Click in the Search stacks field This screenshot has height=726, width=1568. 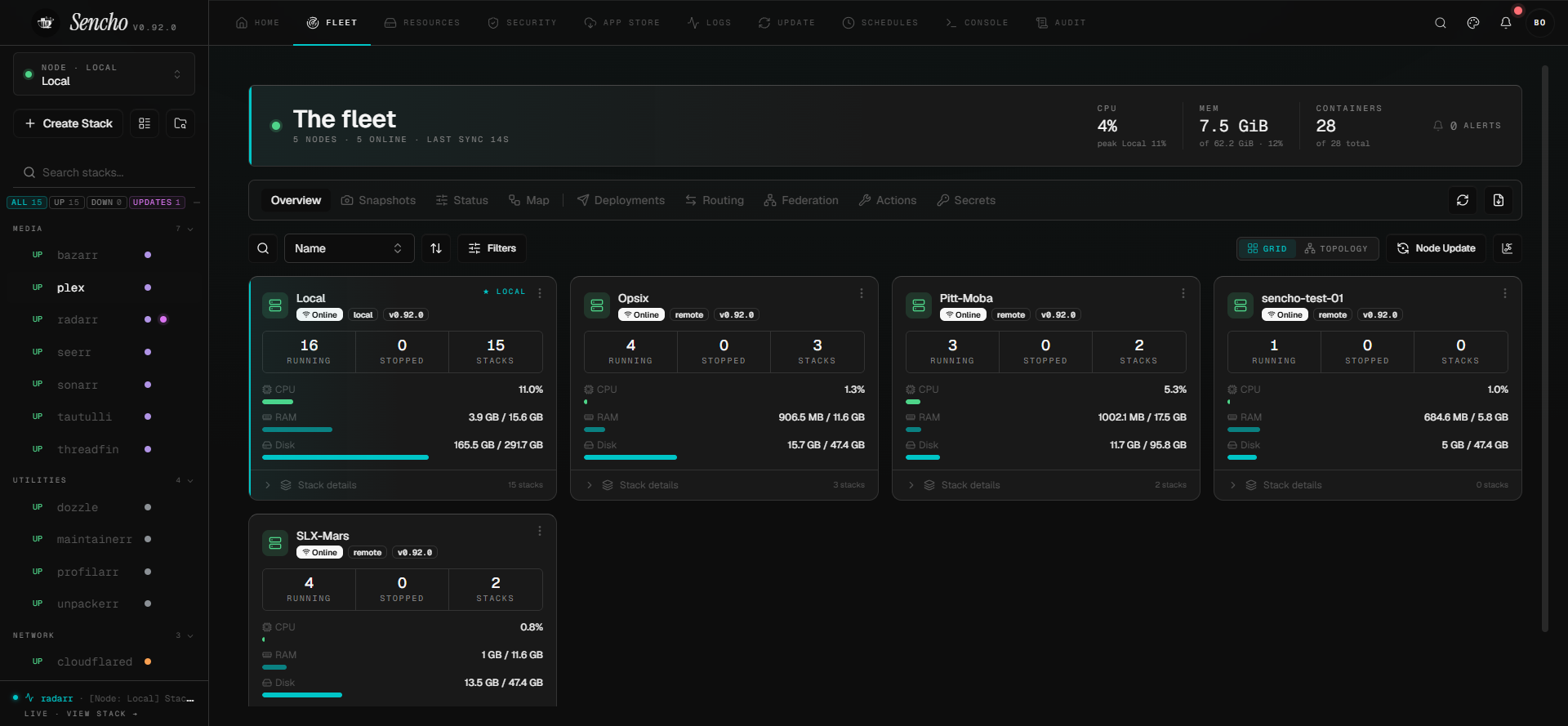104,172
